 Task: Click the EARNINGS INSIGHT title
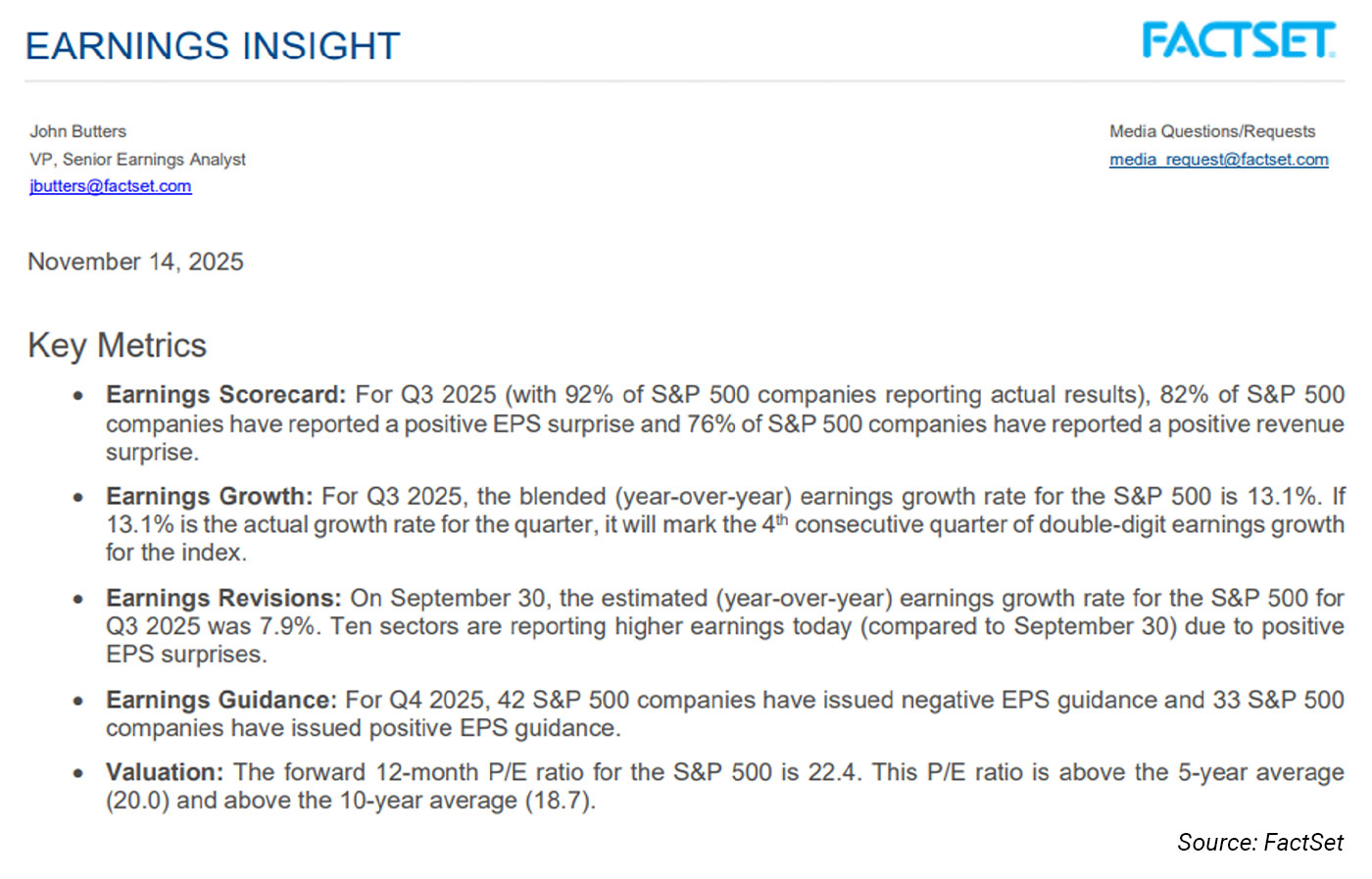[x=213, y=46]
